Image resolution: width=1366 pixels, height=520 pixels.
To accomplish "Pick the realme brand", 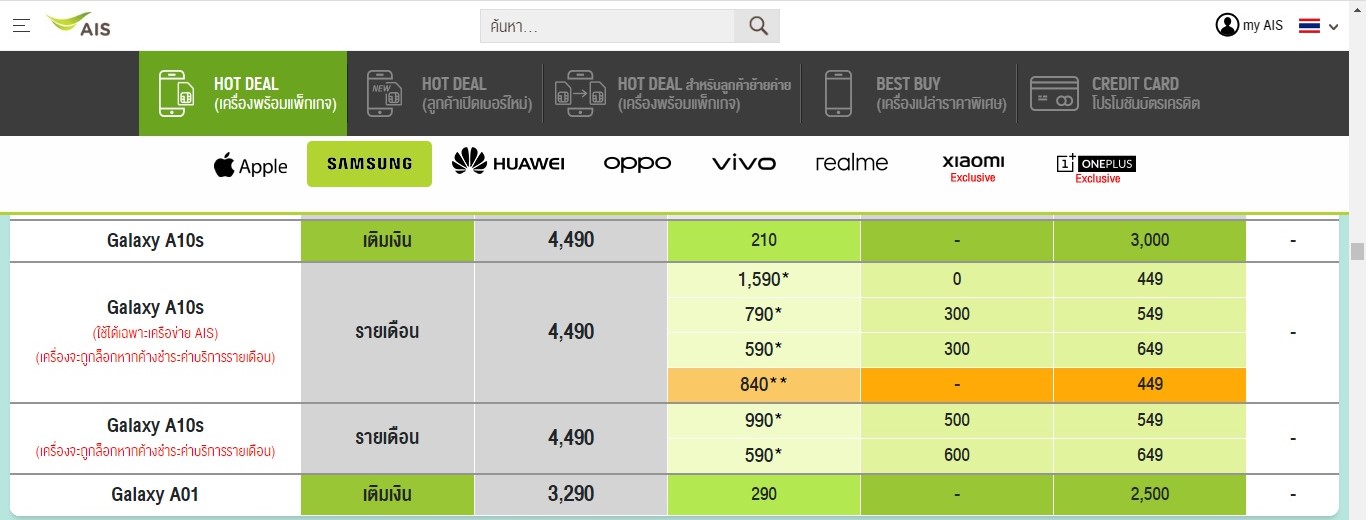I will (x=851, y=163).
